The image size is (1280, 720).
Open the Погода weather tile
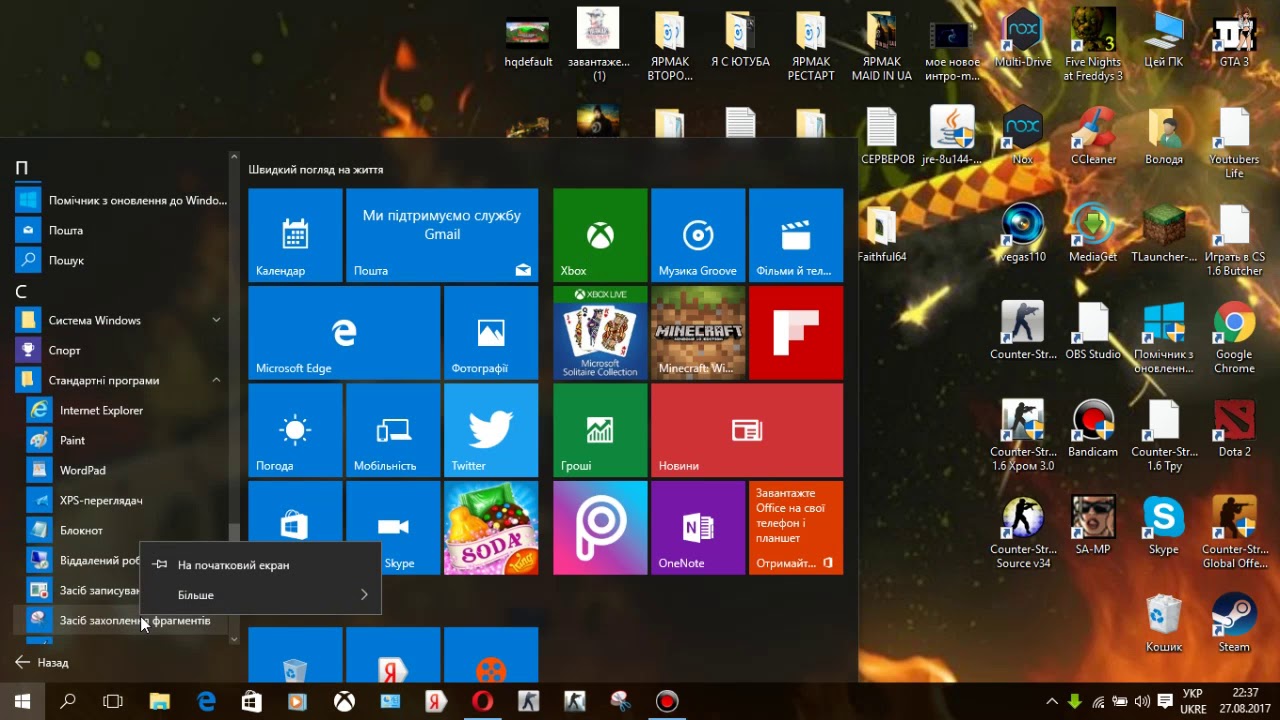[x=294, y=430]
